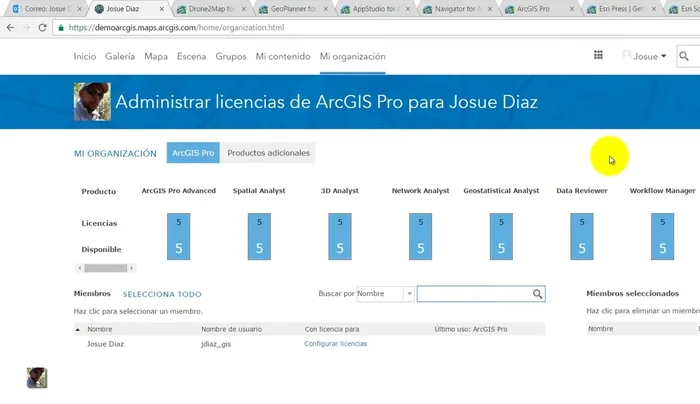Open the Galería menu item
Screen dimensions: 700x404
(120, 56)
